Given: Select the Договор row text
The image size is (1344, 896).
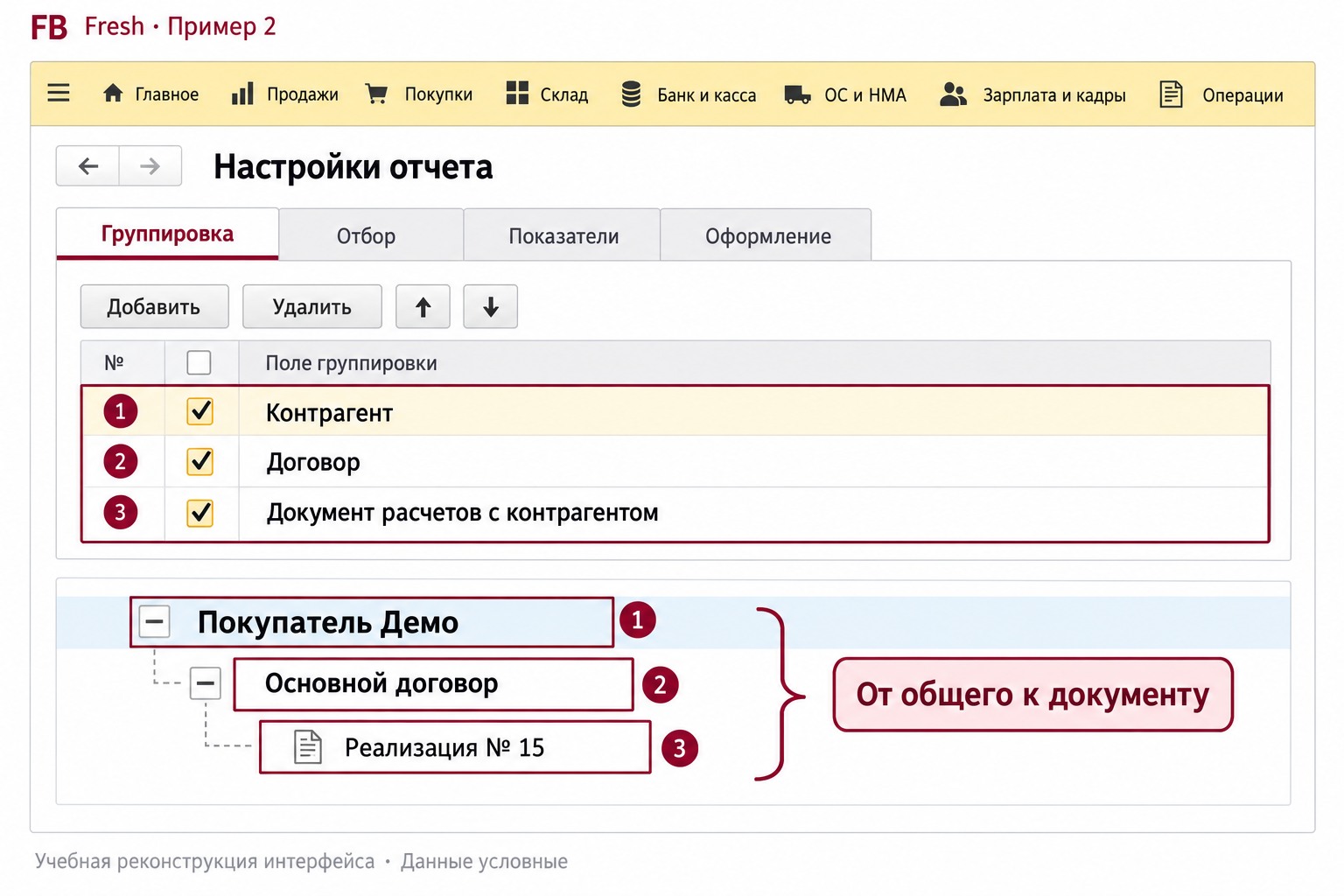Looking at the screenshot, I should (x=313, y=462).
